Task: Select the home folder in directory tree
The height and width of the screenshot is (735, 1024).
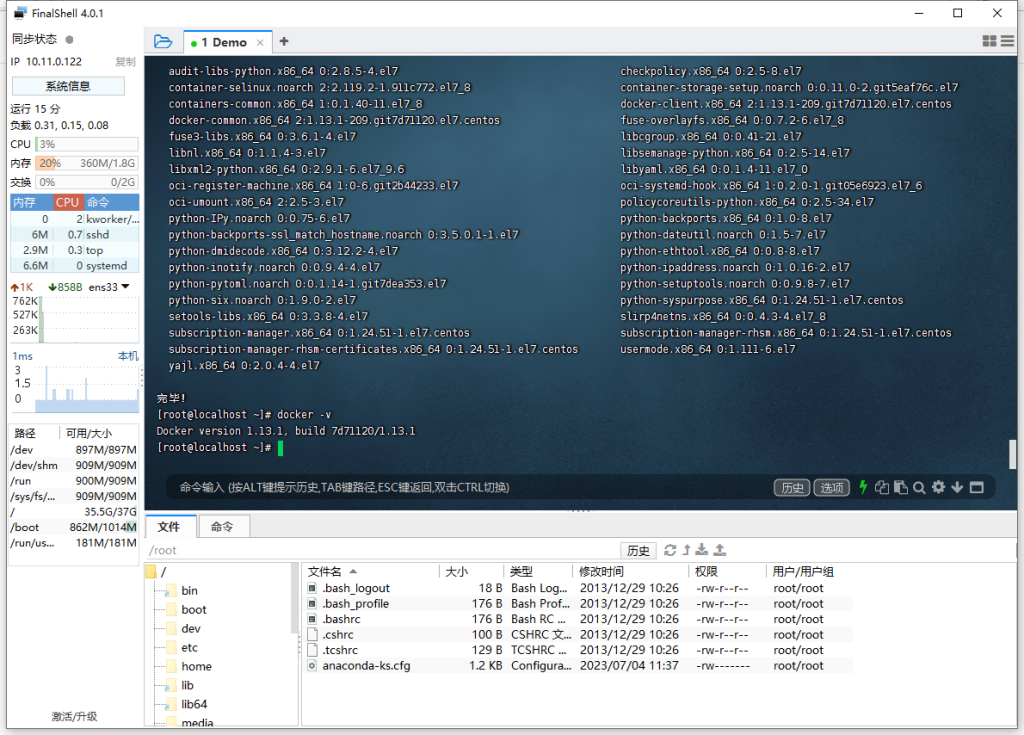Action: (x=196, y=666)
